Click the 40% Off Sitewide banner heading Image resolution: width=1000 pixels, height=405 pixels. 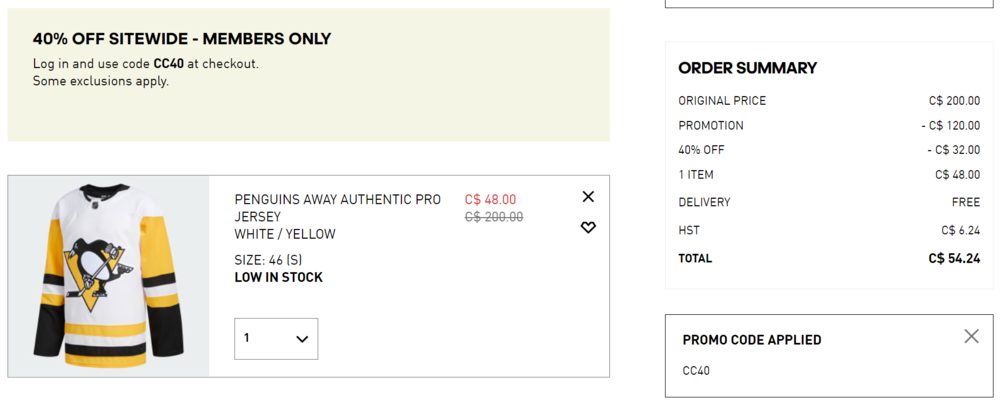(x=182, y=39)
